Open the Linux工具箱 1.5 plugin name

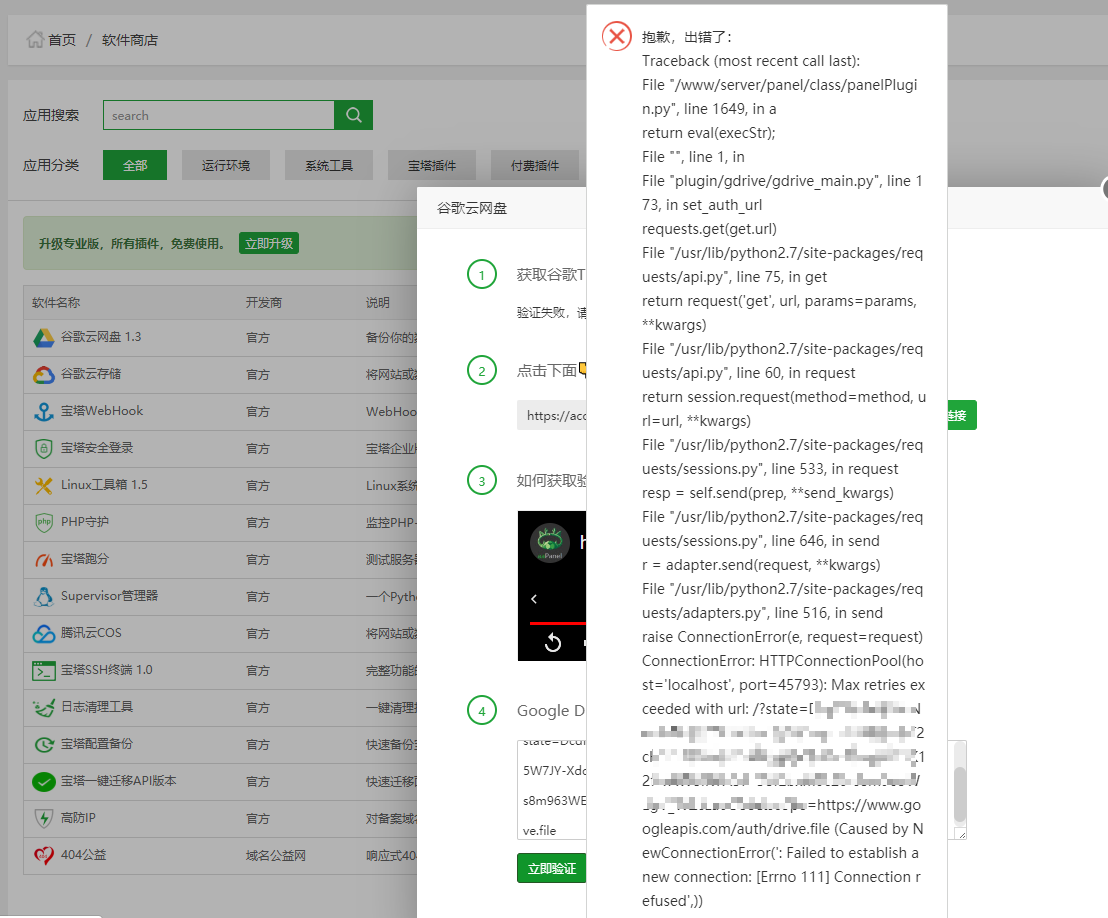104,484
